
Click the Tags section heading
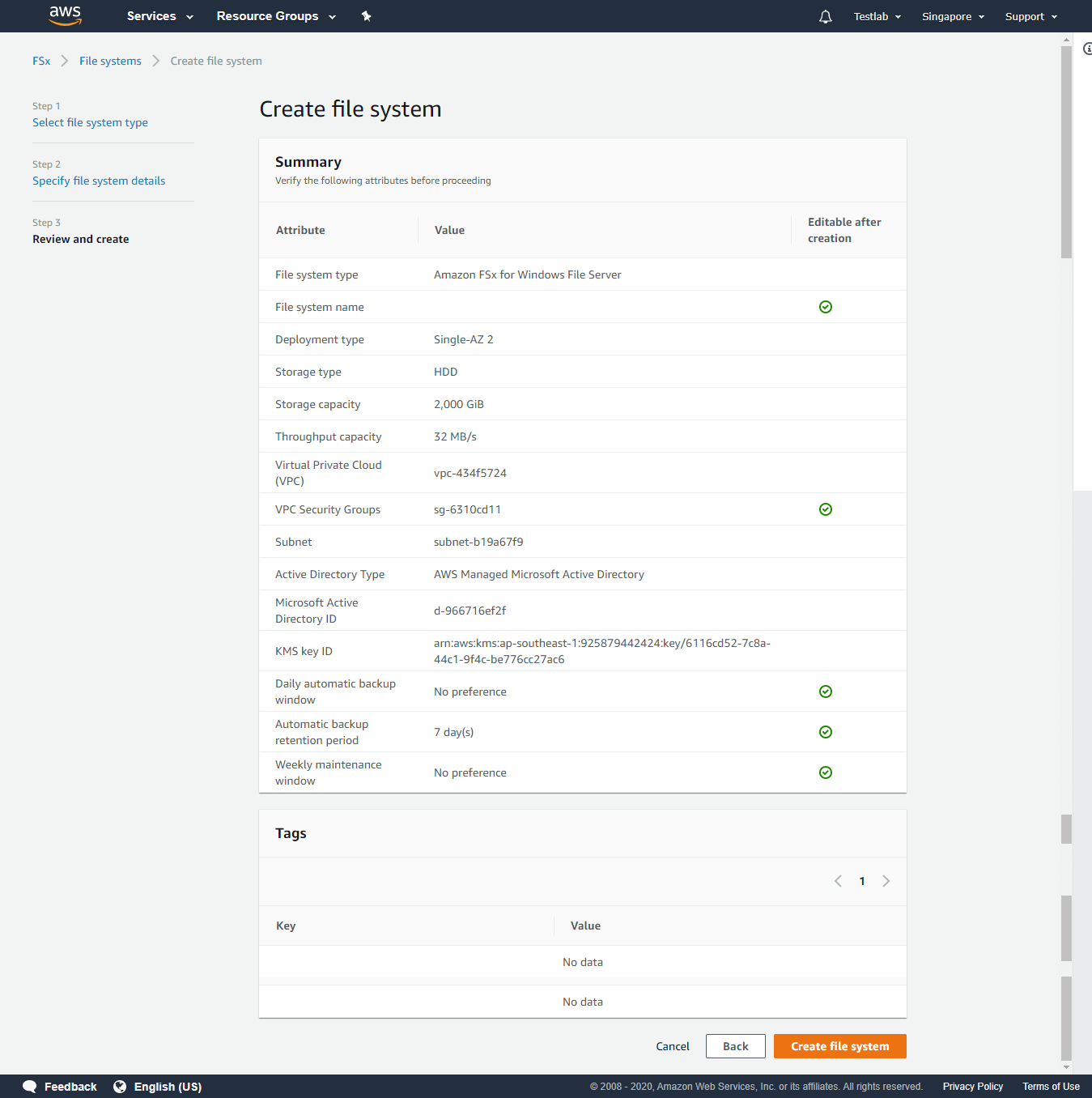pyautogui.click(x=291, y=833)
